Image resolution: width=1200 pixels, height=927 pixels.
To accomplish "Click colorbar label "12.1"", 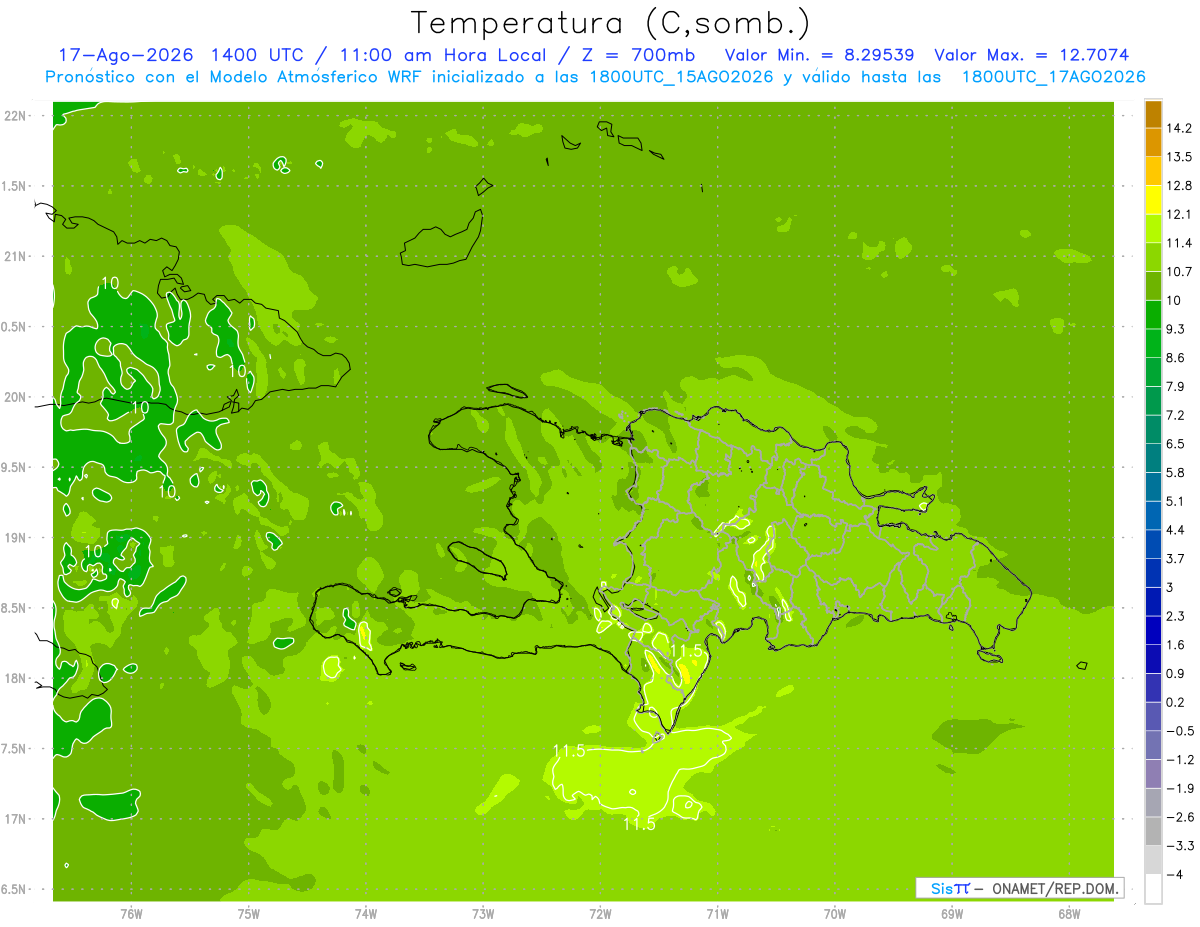I will [x=1180, y=215].
